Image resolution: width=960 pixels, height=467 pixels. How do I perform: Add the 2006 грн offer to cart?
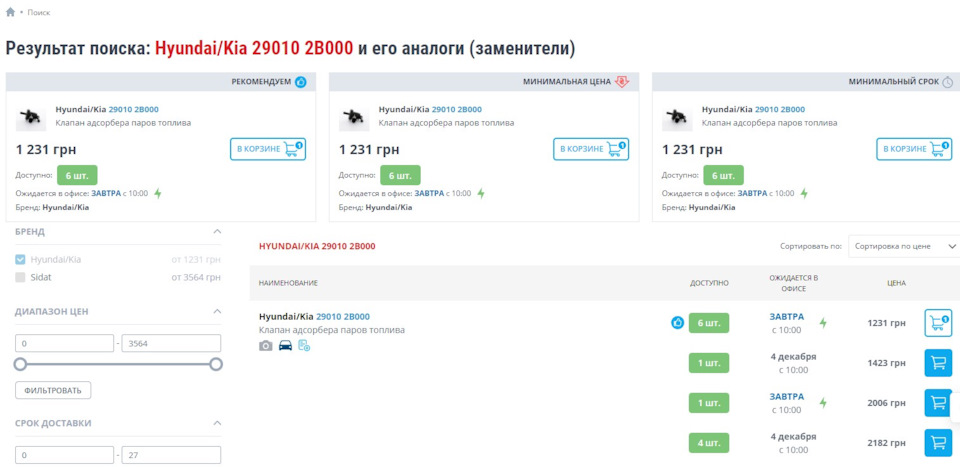(938, 403)
